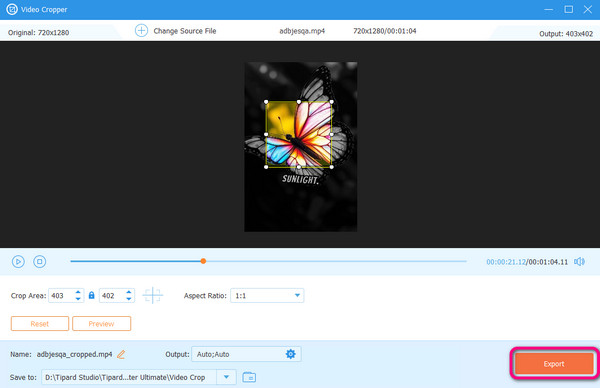
Task: Click the Video Cropper app logo icon
Action: tap(12, 9)
